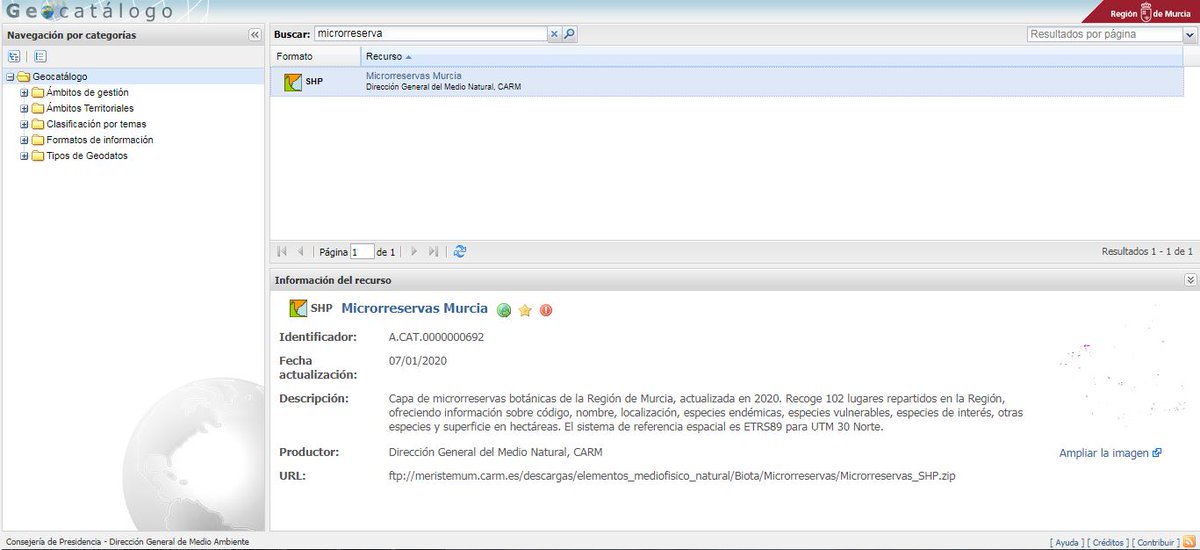Open the RSS feed icon in footer

[x=1188, y=542]
